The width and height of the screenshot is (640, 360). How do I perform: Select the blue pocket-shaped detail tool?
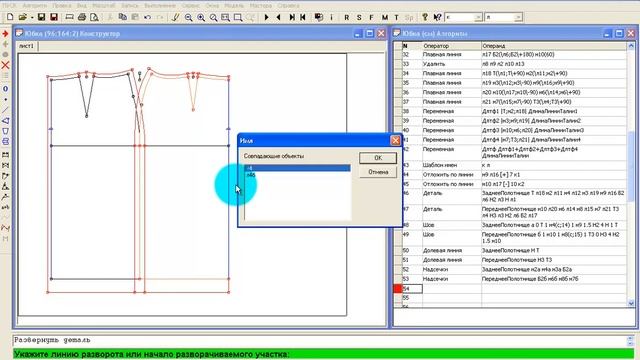[x=5, y=131]
